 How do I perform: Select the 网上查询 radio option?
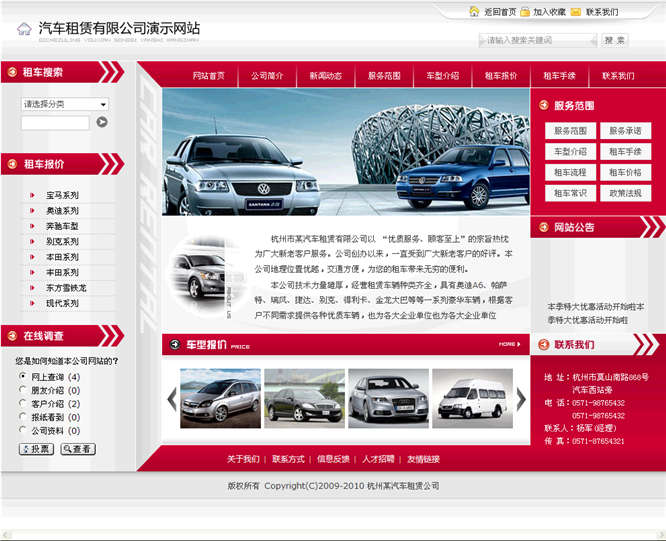click(23, 377)
